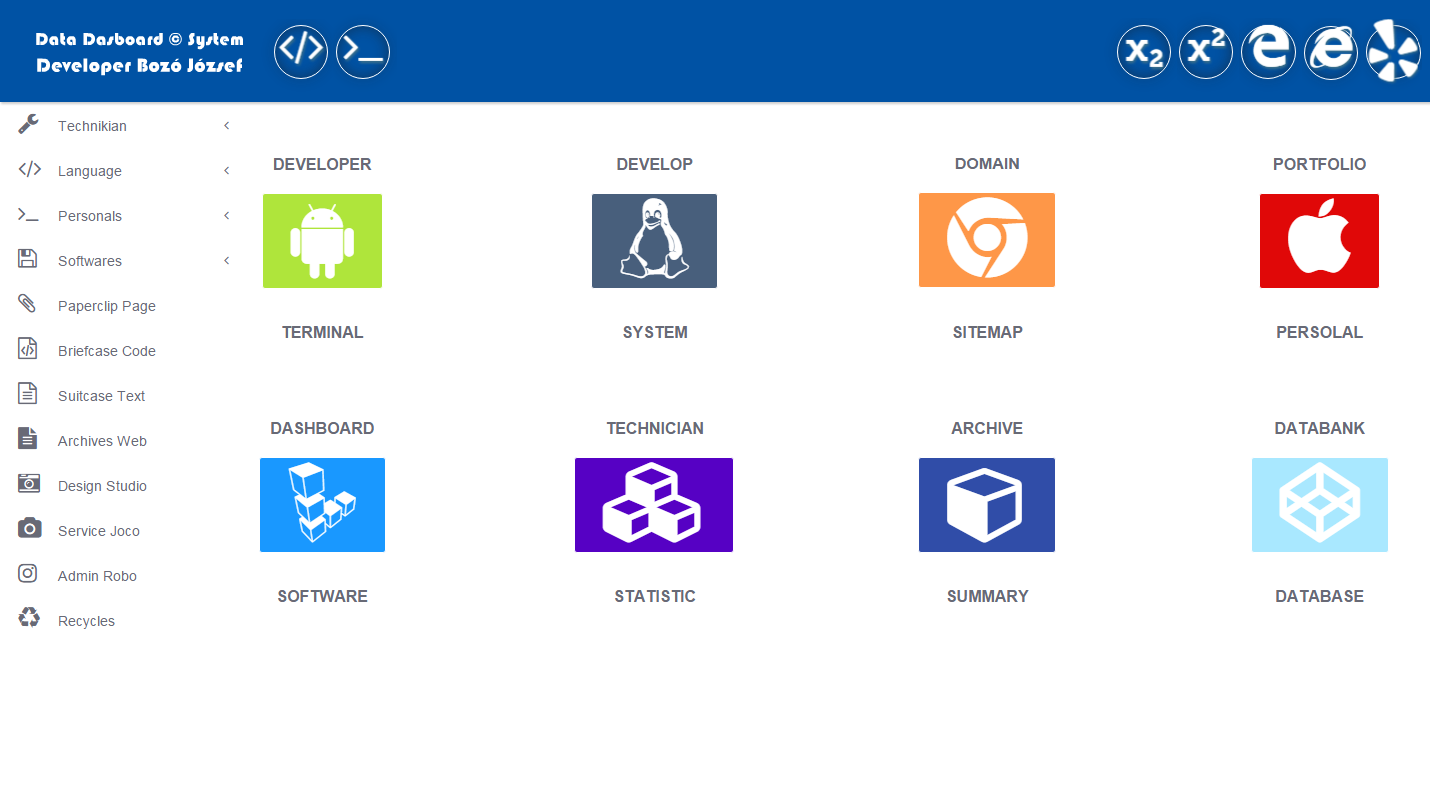Click the Internet Explorer icon in header

coord(1331,52)
